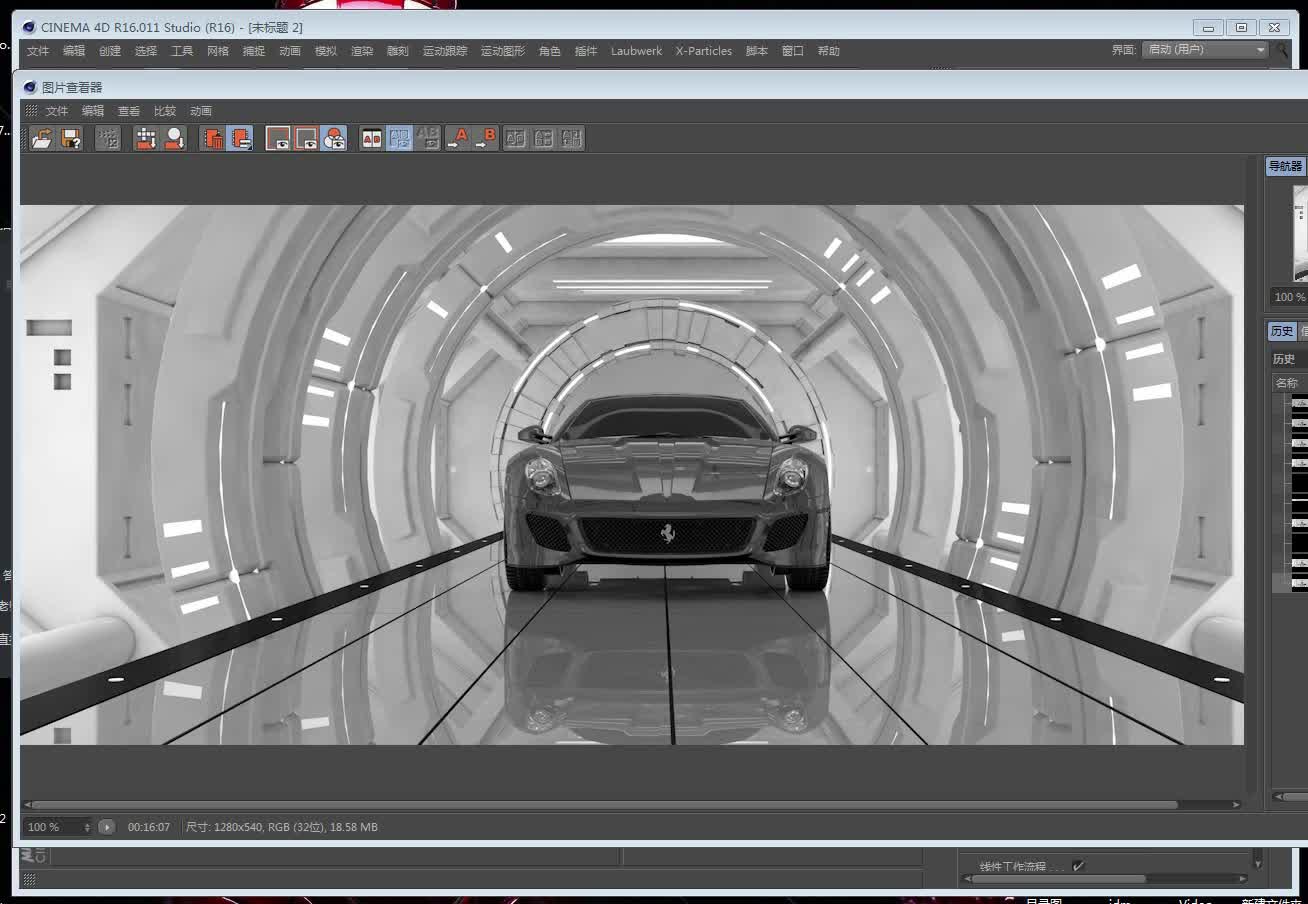Image resolution: width=1308 pixels, height=904 pixels.
Task: Click the sphere-with-arrow render icon
Action: [x=175, y=139]
